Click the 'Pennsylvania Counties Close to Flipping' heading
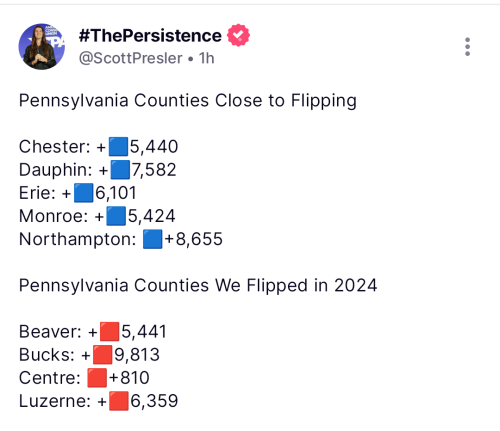Viewport: 500px width, 431px height. [x=188, y=101]
